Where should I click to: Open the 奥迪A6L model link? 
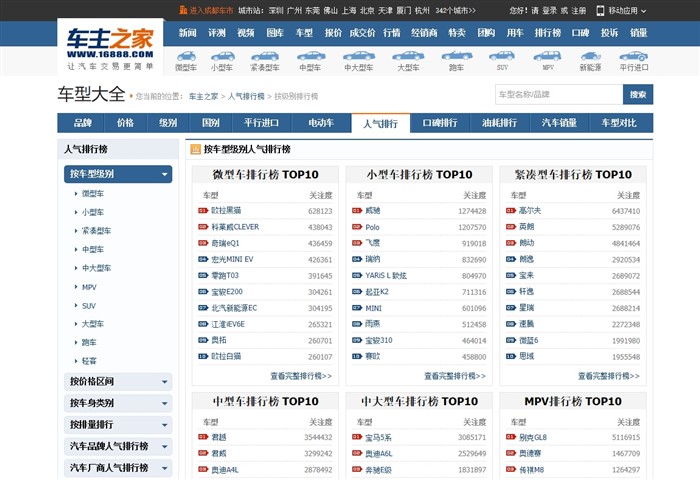(x=379, y=454)
